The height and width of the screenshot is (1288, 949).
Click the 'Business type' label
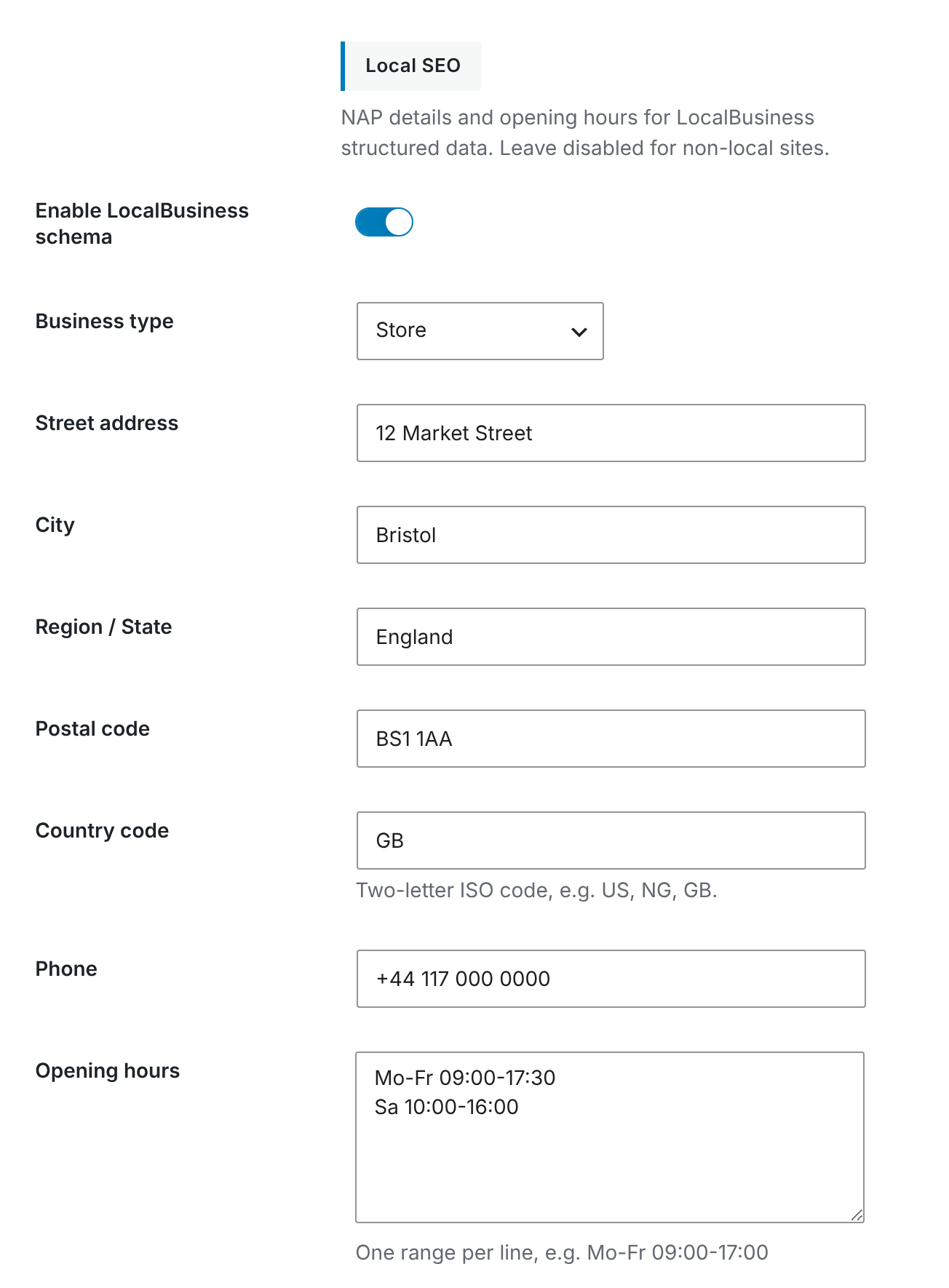tap(105, 321)
